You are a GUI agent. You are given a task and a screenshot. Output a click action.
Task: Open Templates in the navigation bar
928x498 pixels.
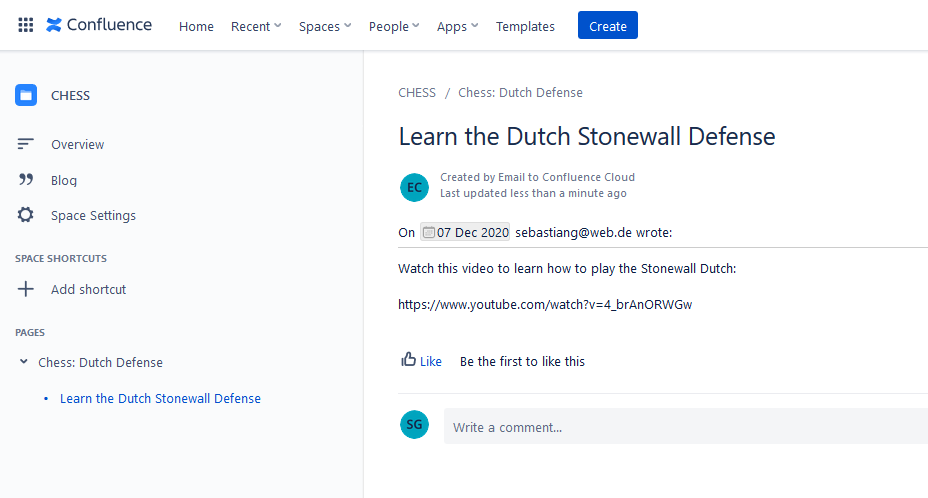point(525,26)
